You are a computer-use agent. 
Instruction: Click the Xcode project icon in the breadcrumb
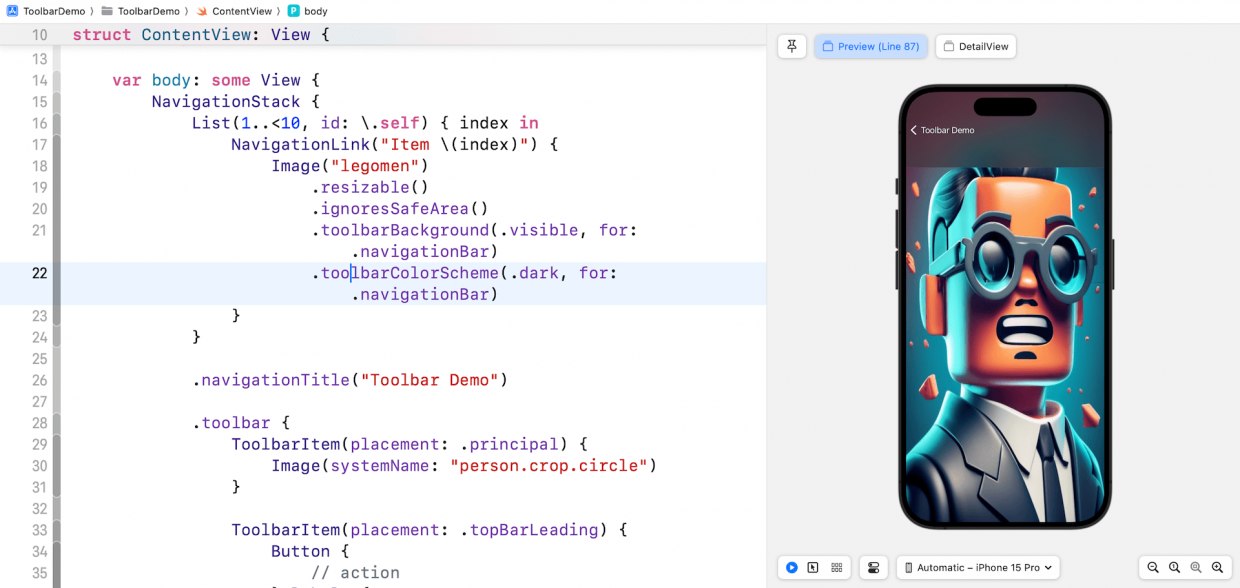(x=11, y=11)
